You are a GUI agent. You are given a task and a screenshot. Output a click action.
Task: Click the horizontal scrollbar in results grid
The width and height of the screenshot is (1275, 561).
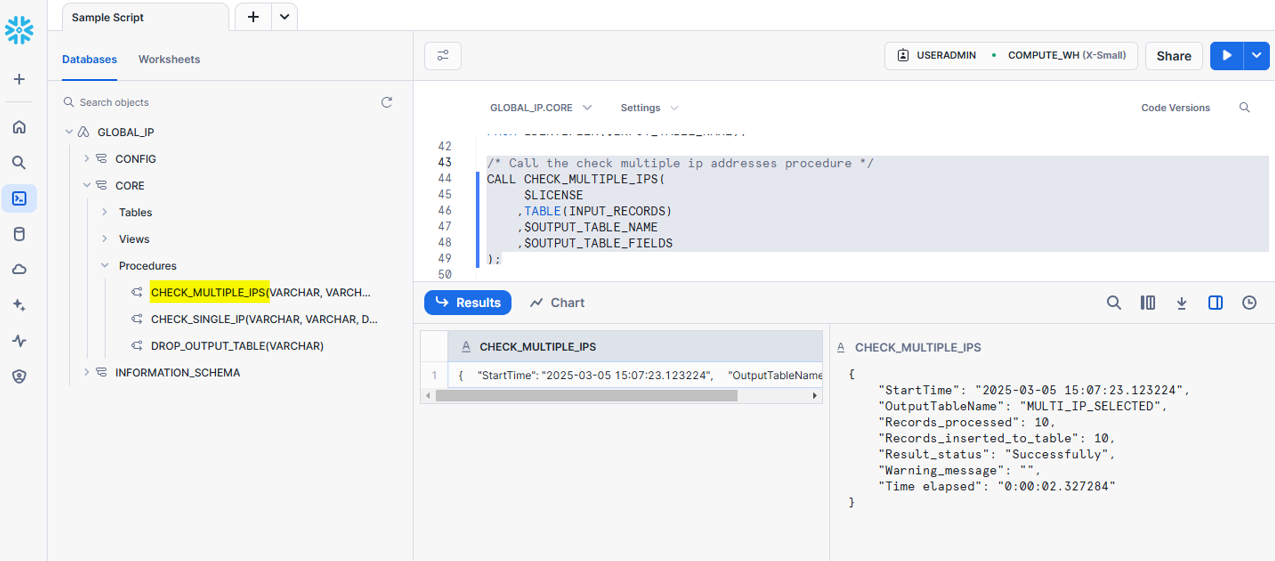(x=587, y=395)
